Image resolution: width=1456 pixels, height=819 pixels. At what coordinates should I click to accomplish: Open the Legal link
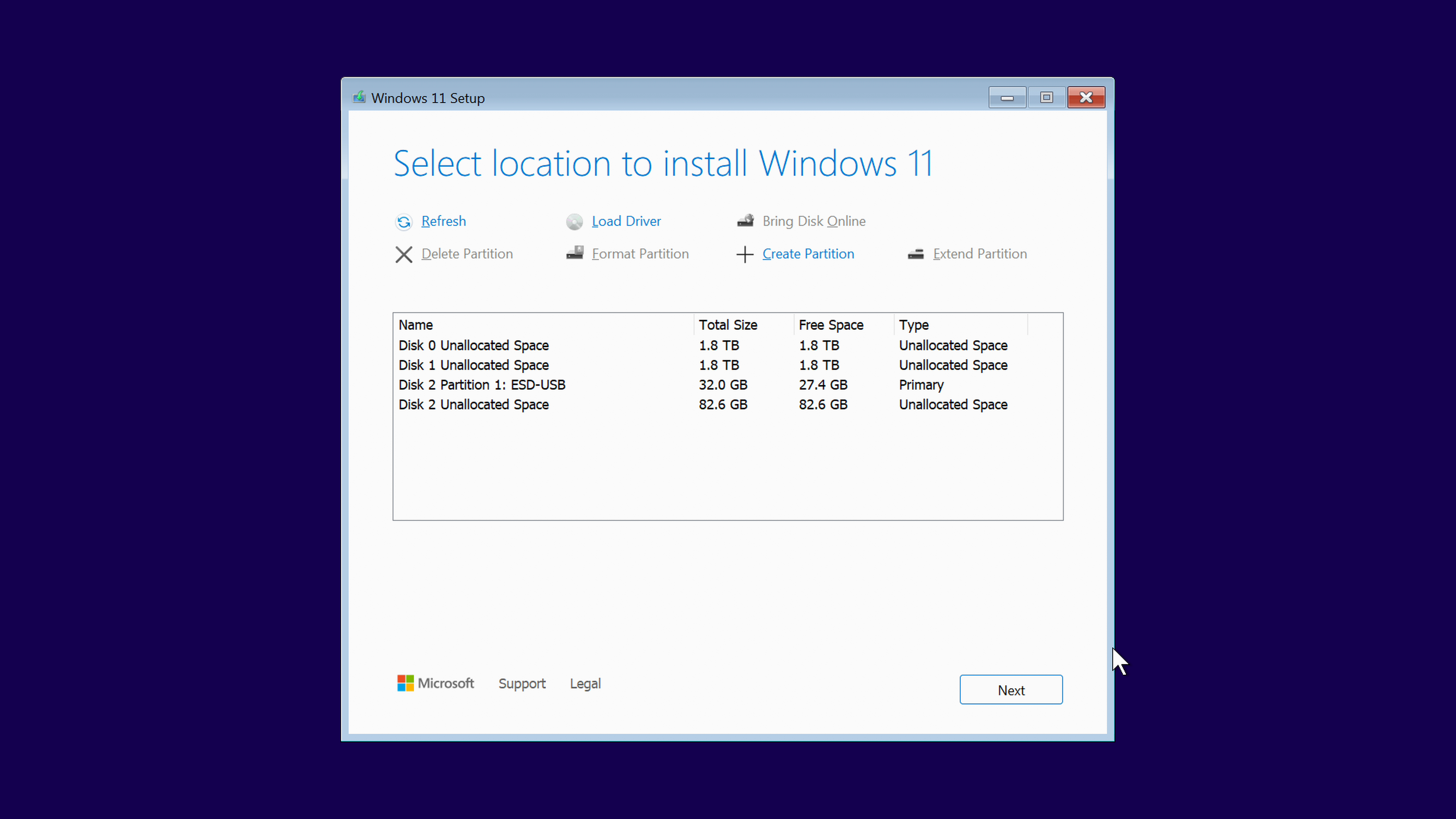[585, 683]
